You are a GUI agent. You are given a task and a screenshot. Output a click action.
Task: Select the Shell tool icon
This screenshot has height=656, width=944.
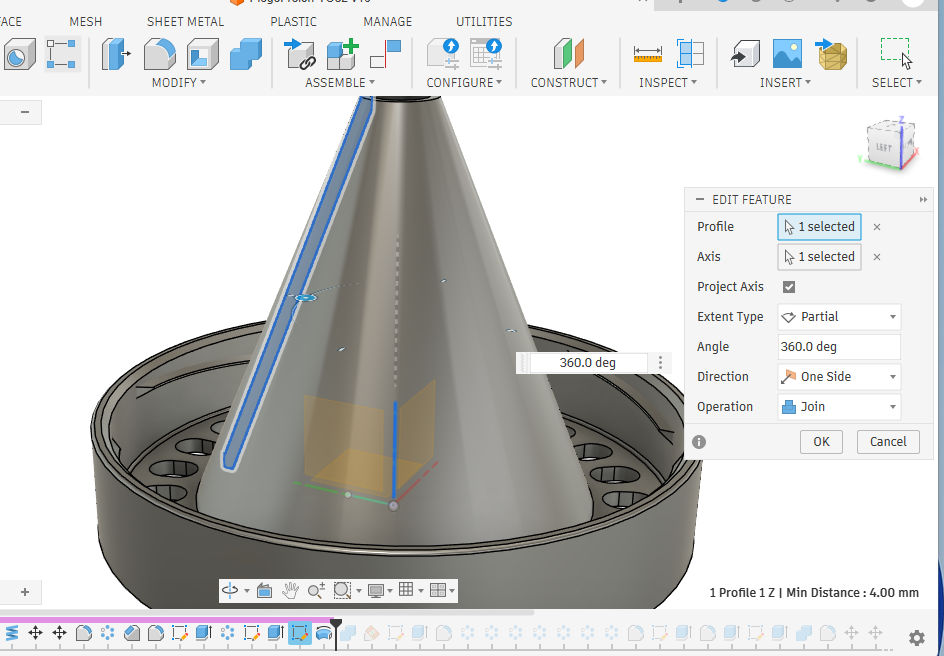coord(203,54)
